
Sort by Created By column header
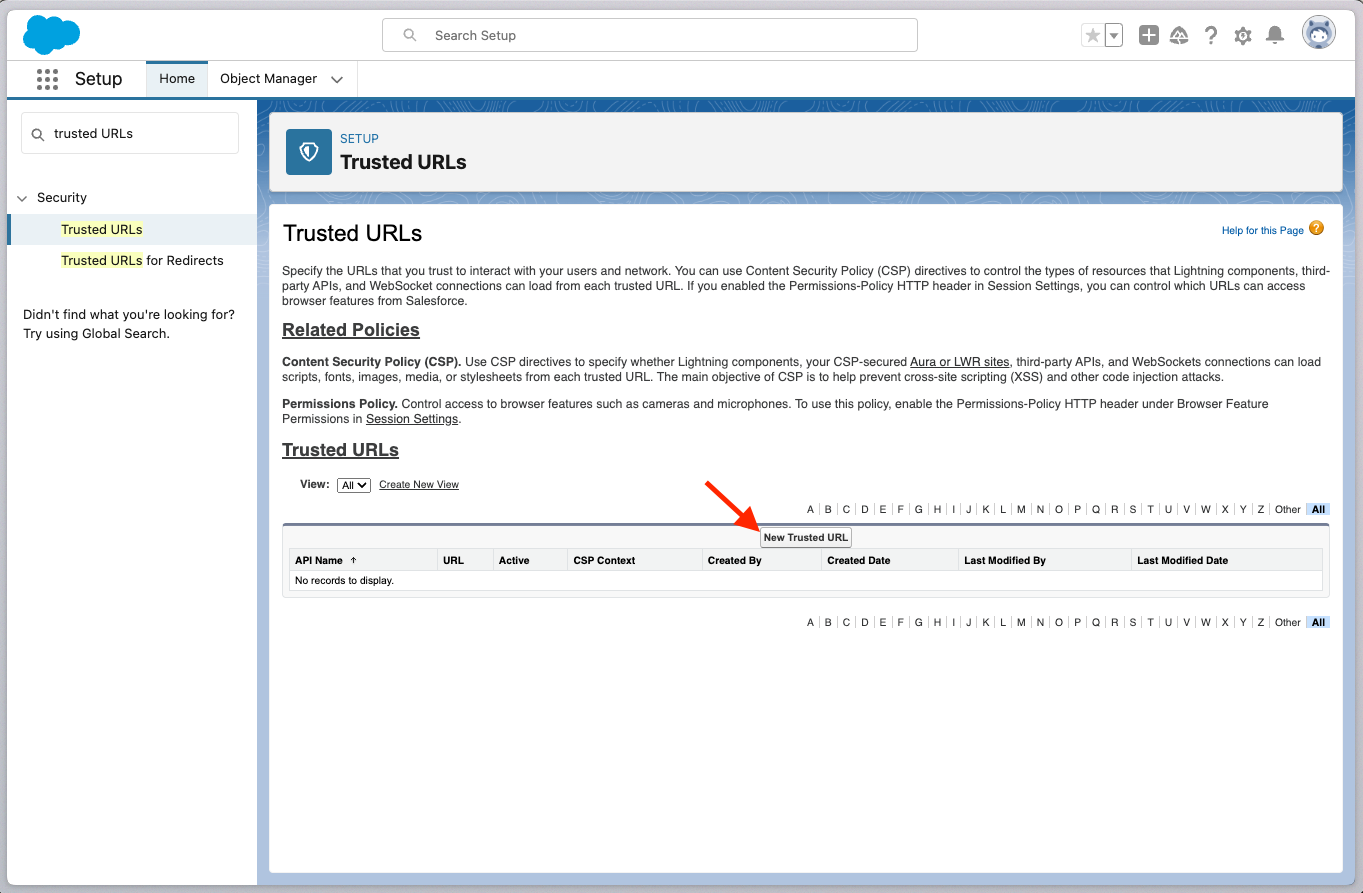(x=735, y=561)
